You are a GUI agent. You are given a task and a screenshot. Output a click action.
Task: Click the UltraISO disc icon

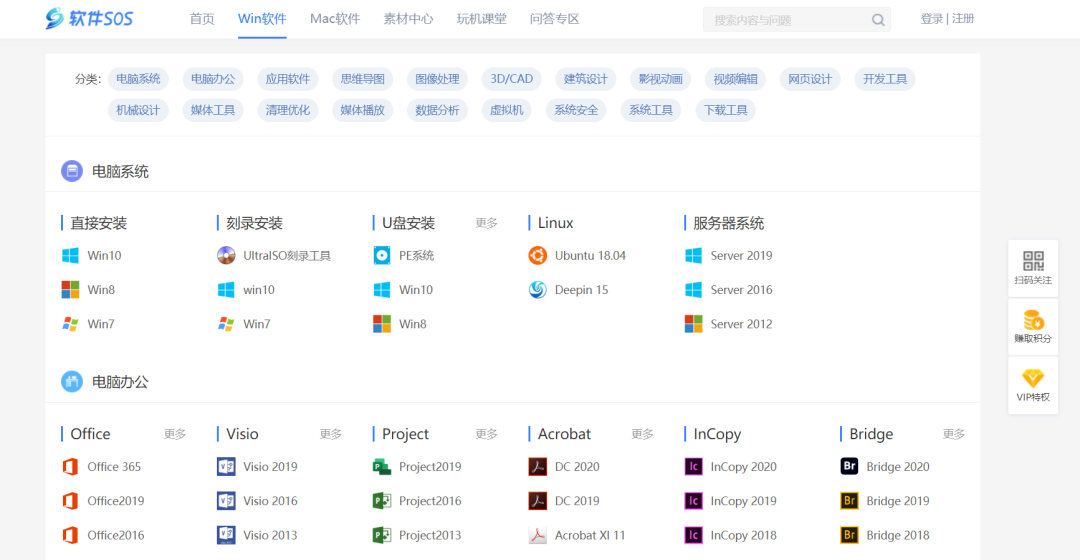[x=226, y=255]
